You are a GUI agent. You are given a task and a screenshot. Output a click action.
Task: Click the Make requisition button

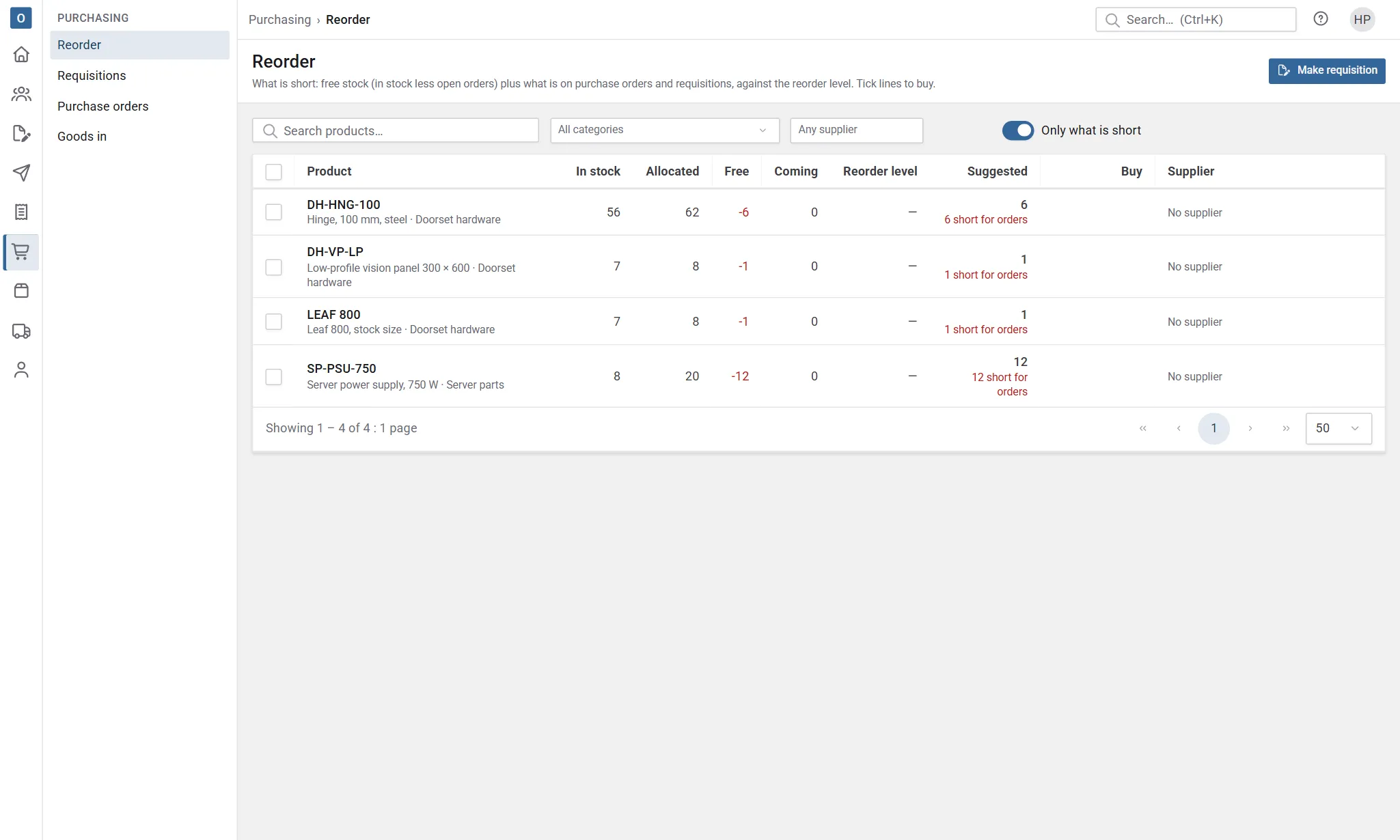(1327, 71)
